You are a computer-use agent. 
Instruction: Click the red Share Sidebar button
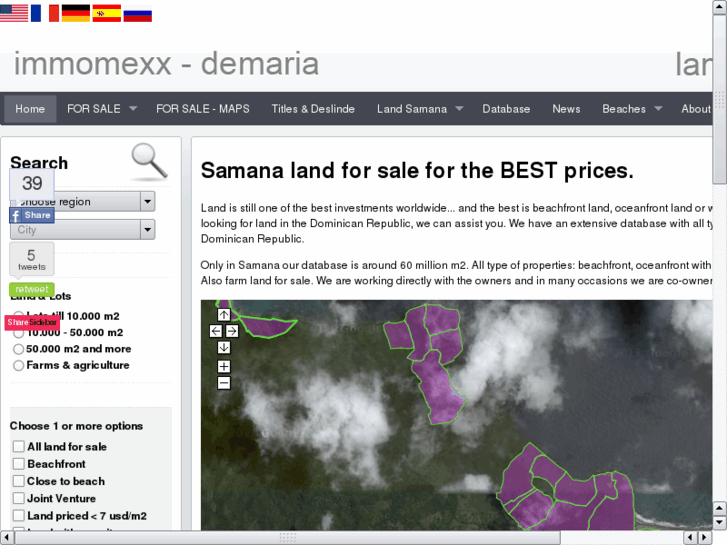[x=32, y=322]
